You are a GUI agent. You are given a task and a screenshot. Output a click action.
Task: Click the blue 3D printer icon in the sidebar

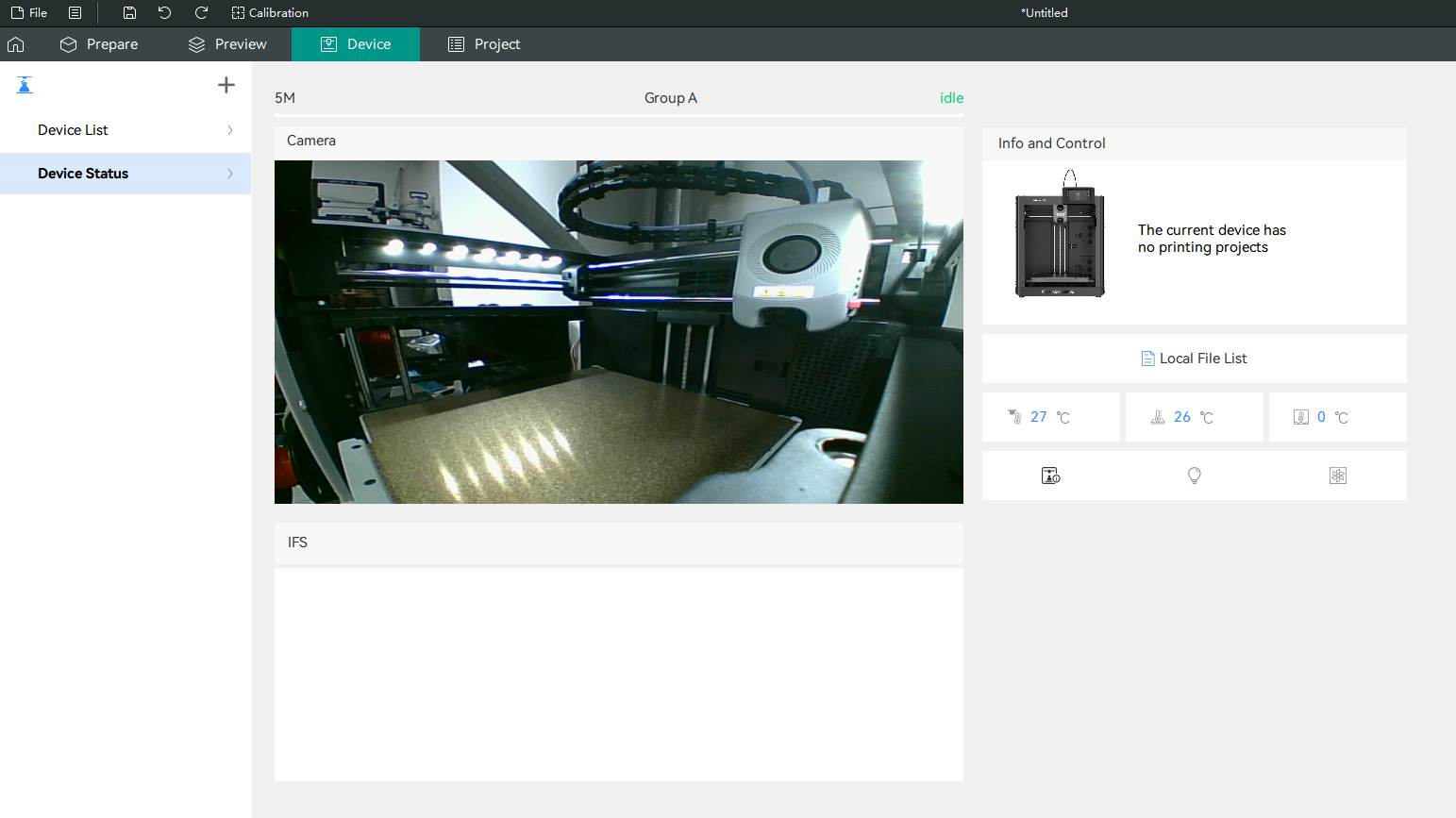[25, 85]
